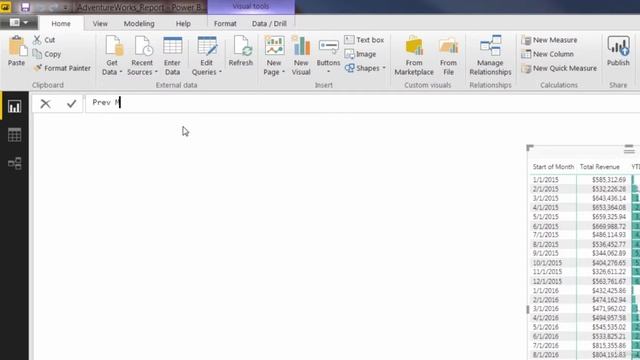Select the Home ribbon tab

click(x=61, y=24)
